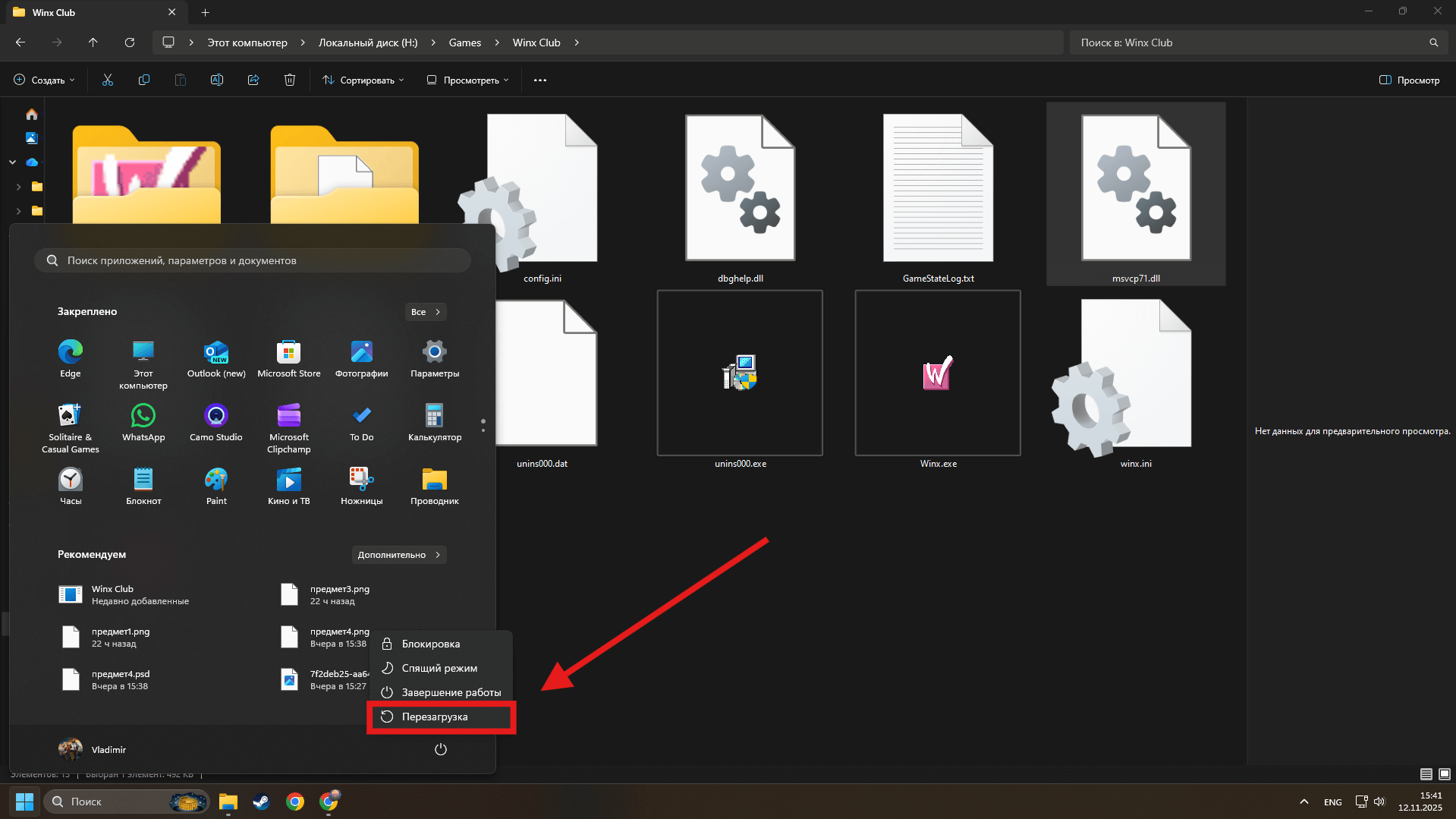This screenshot has width=1456, height=819.
Task: Open the Сортировать dropdown
Action: click(x=363, y=80)
